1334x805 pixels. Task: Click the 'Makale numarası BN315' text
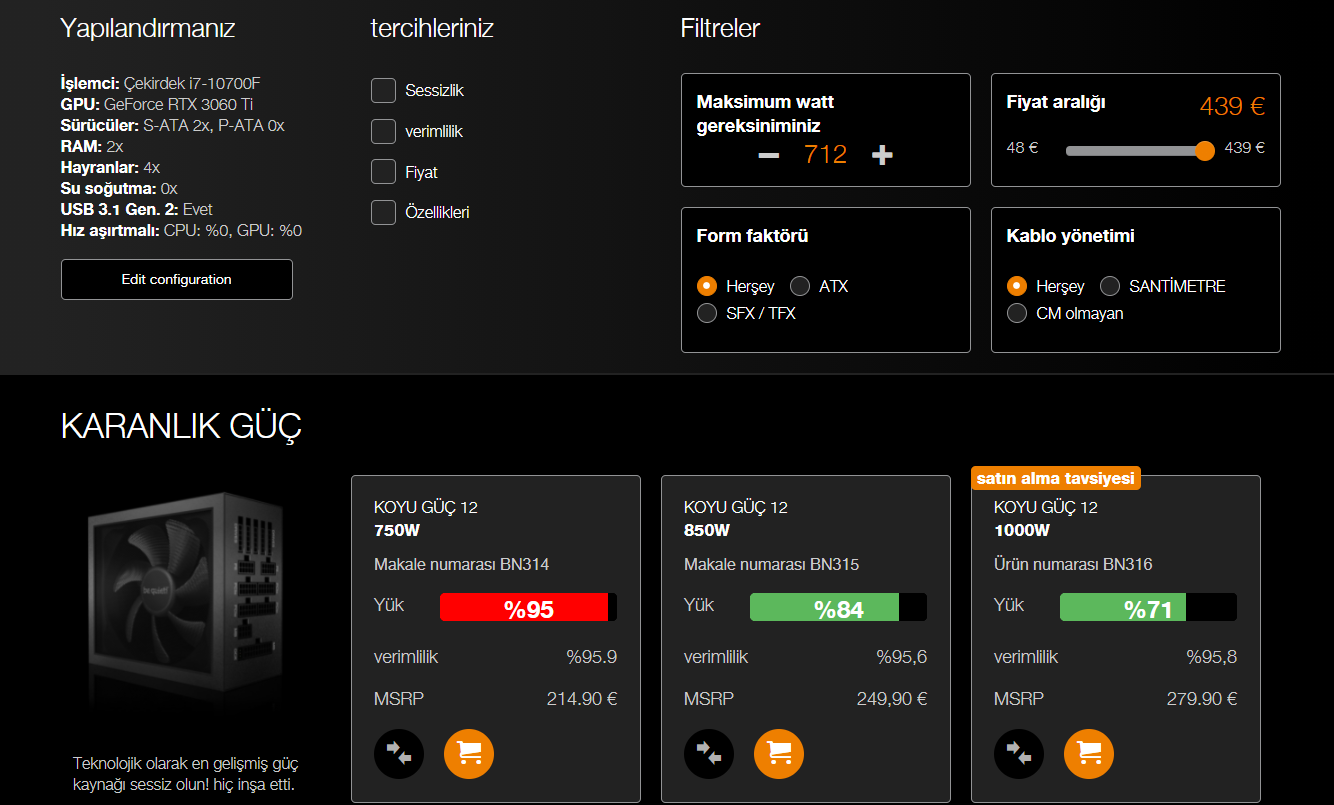pyautogui.click(x=771, y=564)
